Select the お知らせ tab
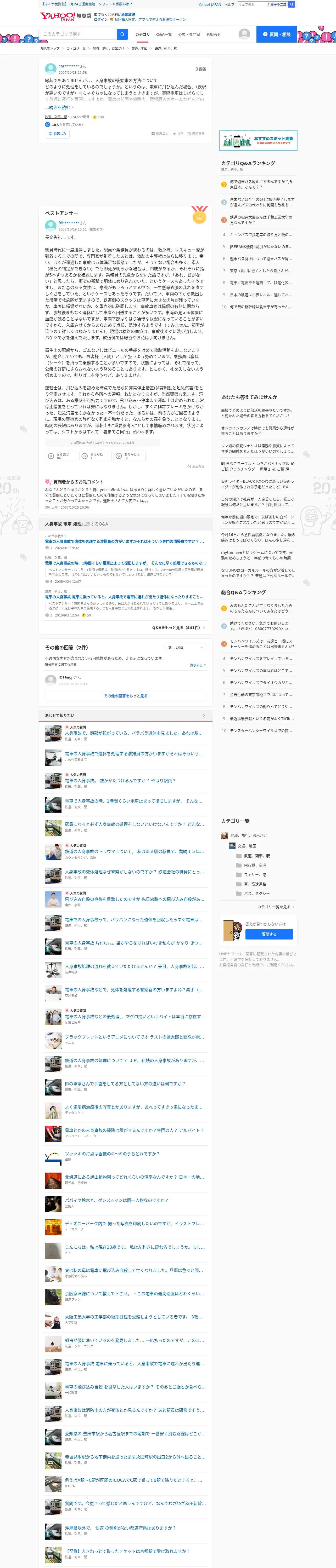 pyautogui.click(x=214, y=35)
